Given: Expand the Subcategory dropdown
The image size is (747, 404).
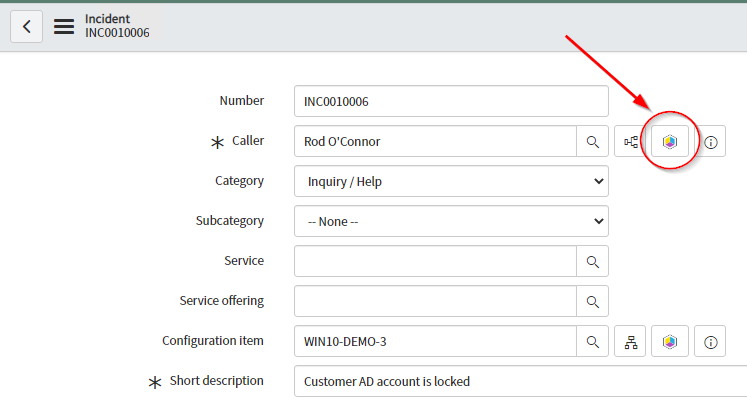Looking at the screenshot, I should point(451,221).
